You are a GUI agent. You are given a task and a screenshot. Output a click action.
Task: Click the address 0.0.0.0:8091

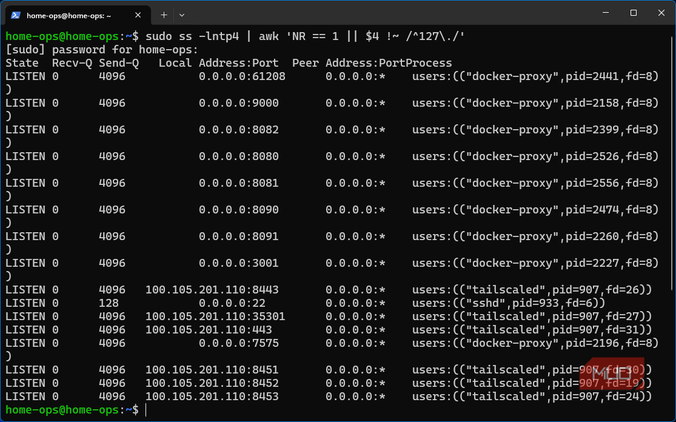pos(238,237)
